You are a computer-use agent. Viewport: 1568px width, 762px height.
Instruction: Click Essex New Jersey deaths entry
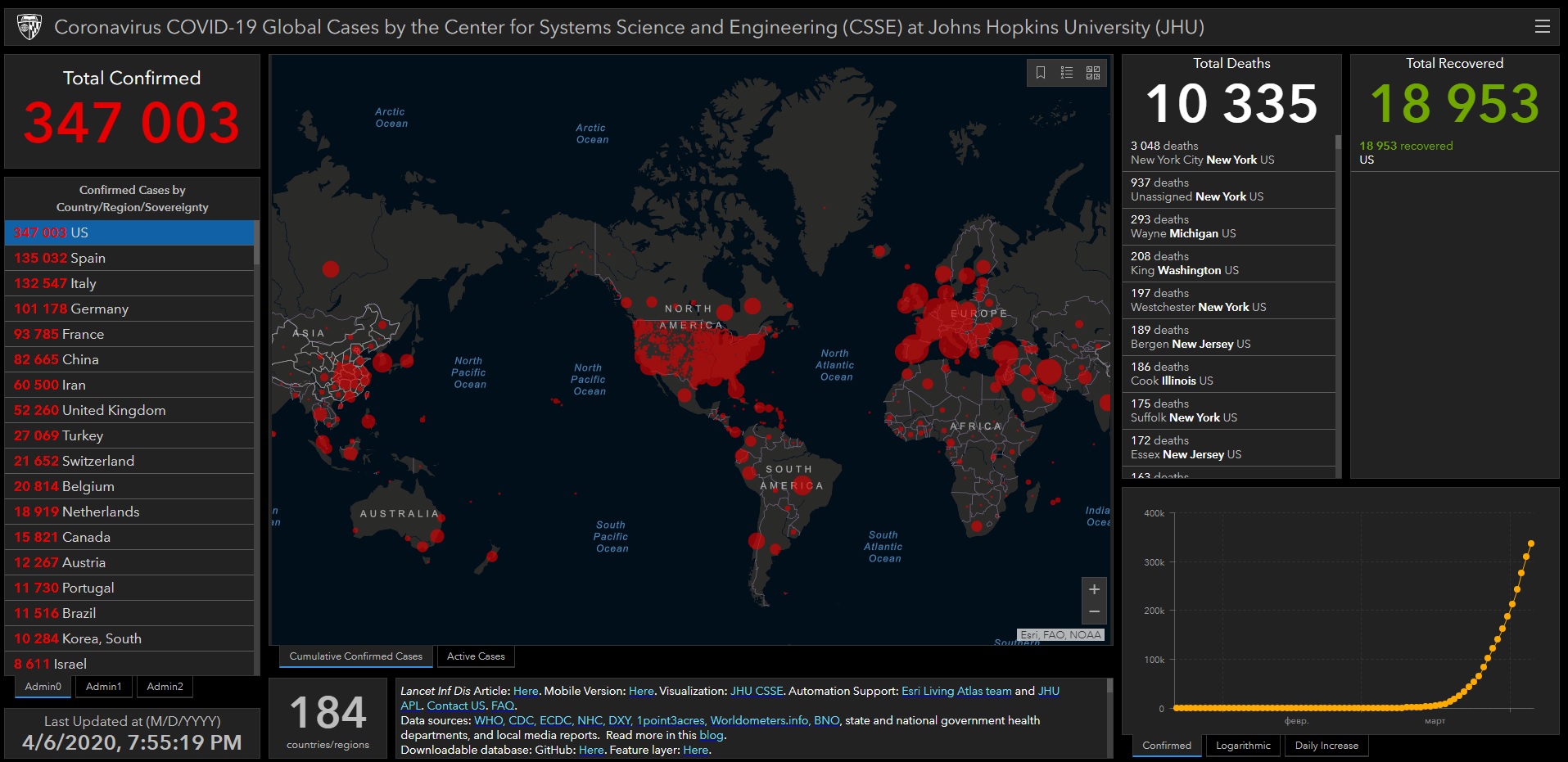pos(1228,448)
